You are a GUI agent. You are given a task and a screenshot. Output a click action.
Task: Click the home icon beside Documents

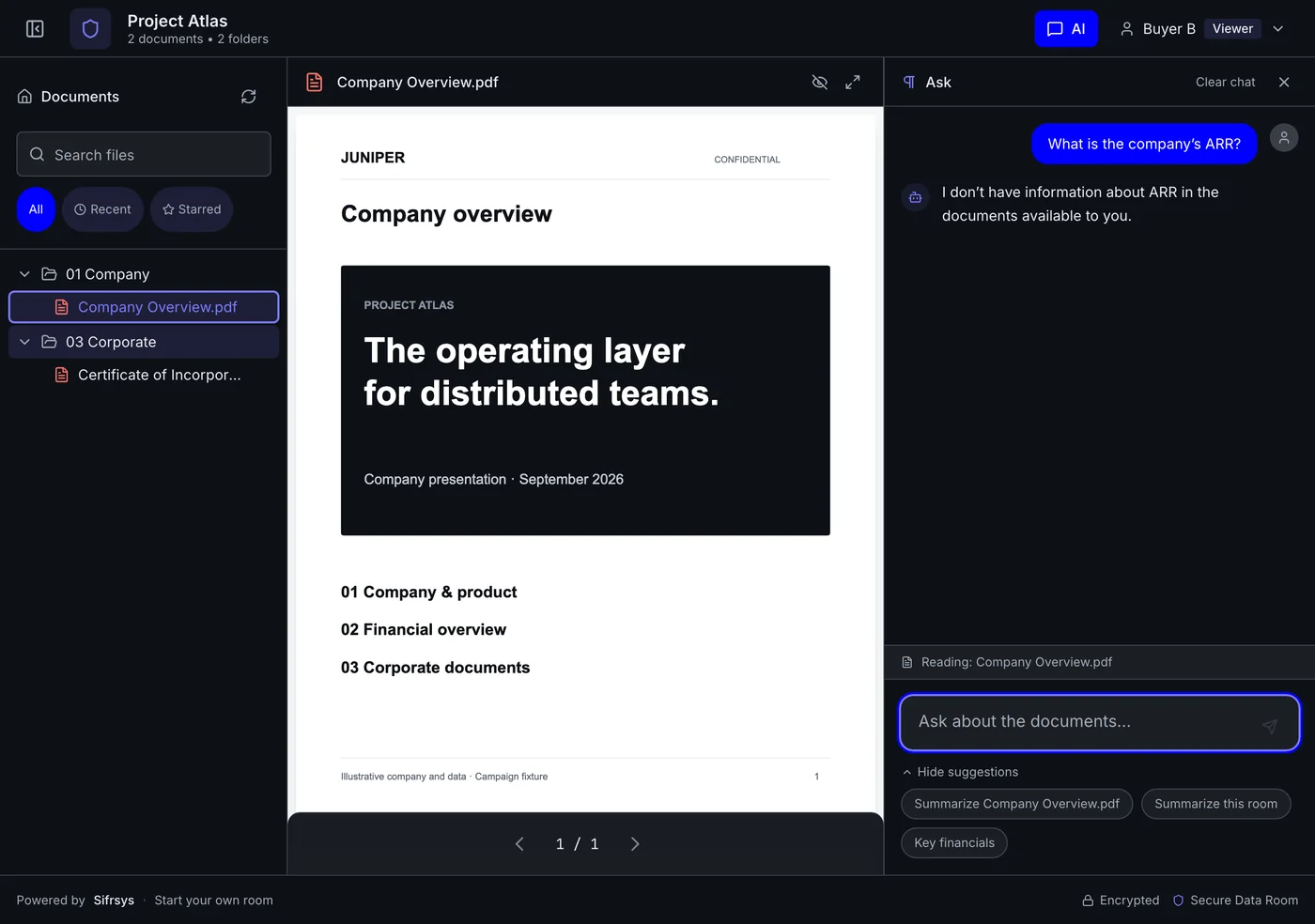[25, 97]
